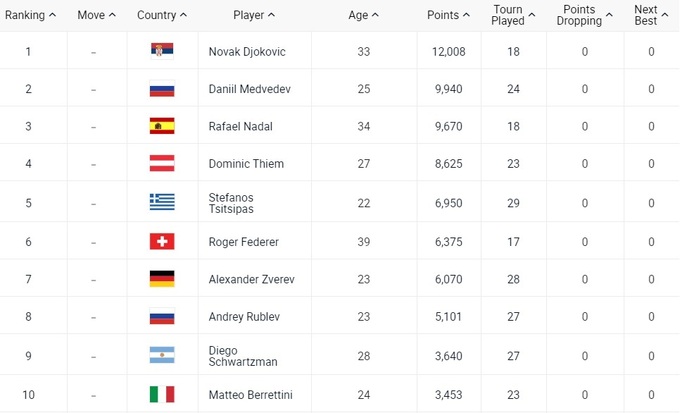The width and height of the screenshot is (680, 413).
Task: Sort by Tourn Played column header
Action: pos(513,16)
